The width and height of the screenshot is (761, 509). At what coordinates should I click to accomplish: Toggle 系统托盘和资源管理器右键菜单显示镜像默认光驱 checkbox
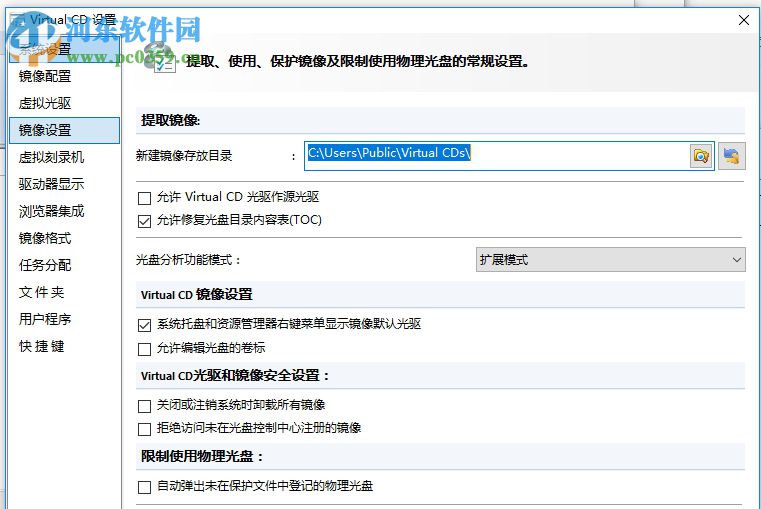(x=144, y=325)
